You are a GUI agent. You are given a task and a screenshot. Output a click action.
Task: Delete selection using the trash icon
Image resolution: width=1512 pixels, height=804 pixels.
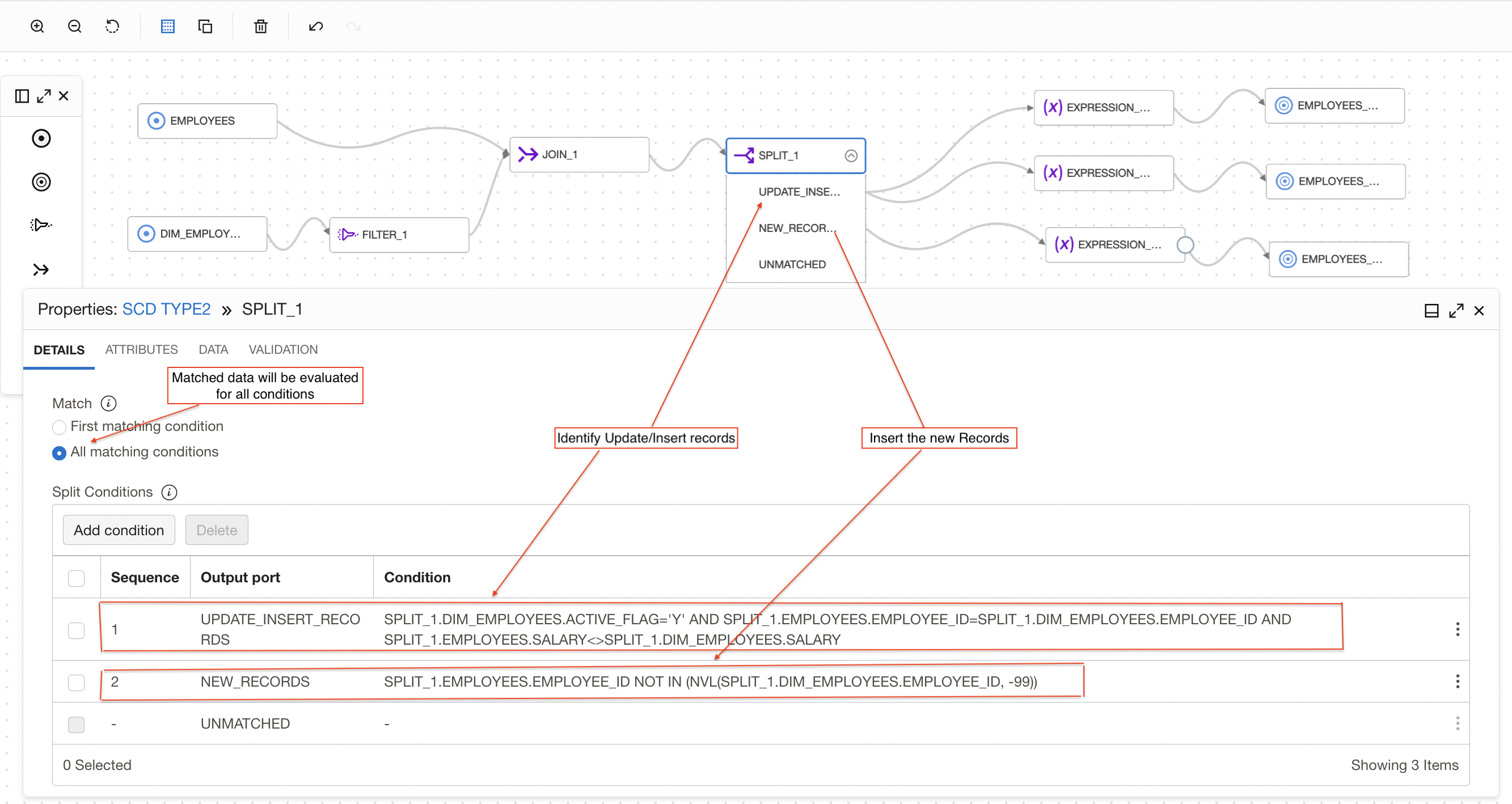260,26
